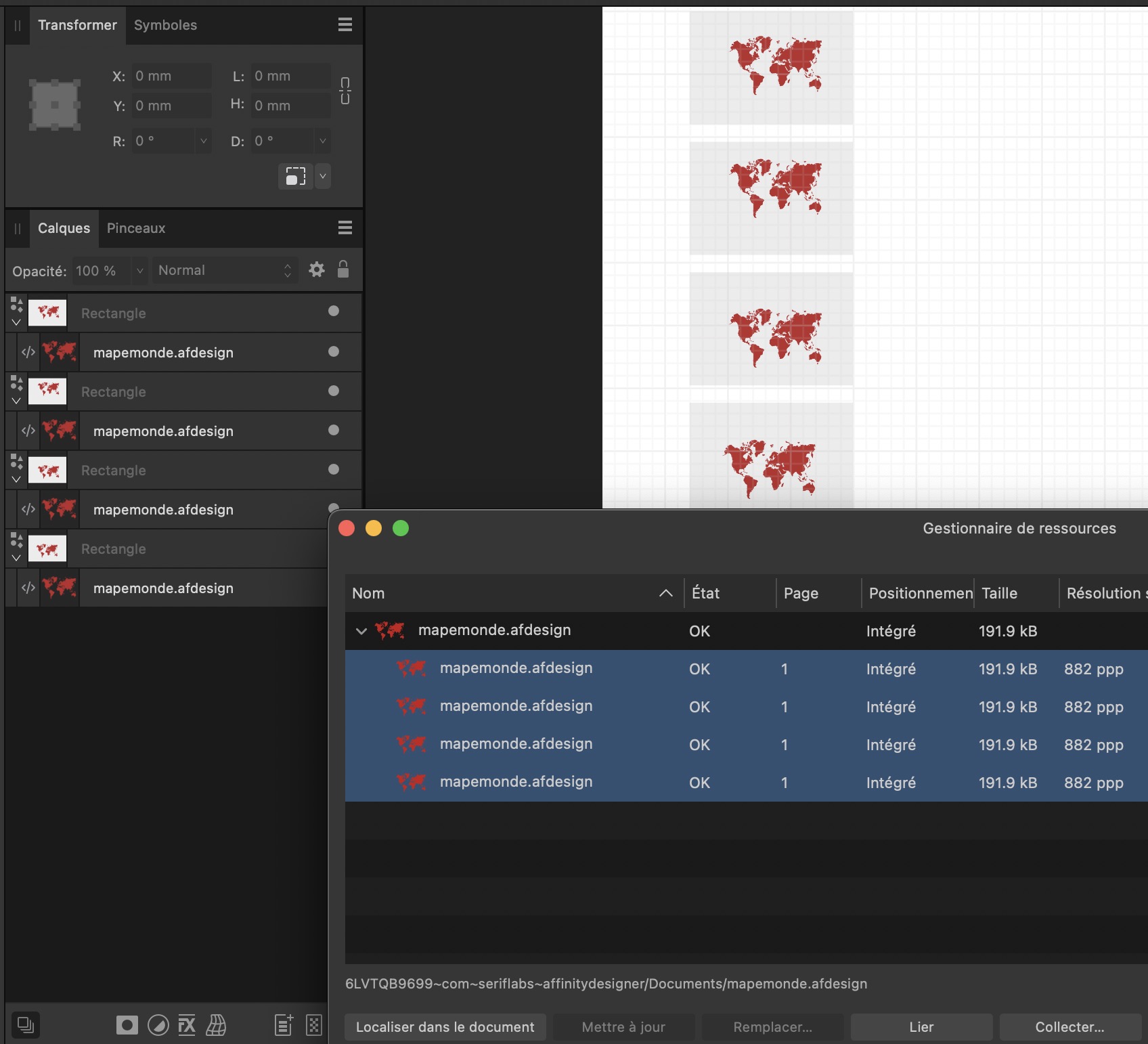Toggle visibility dot of the second Rectangle layer

point(334,391)
